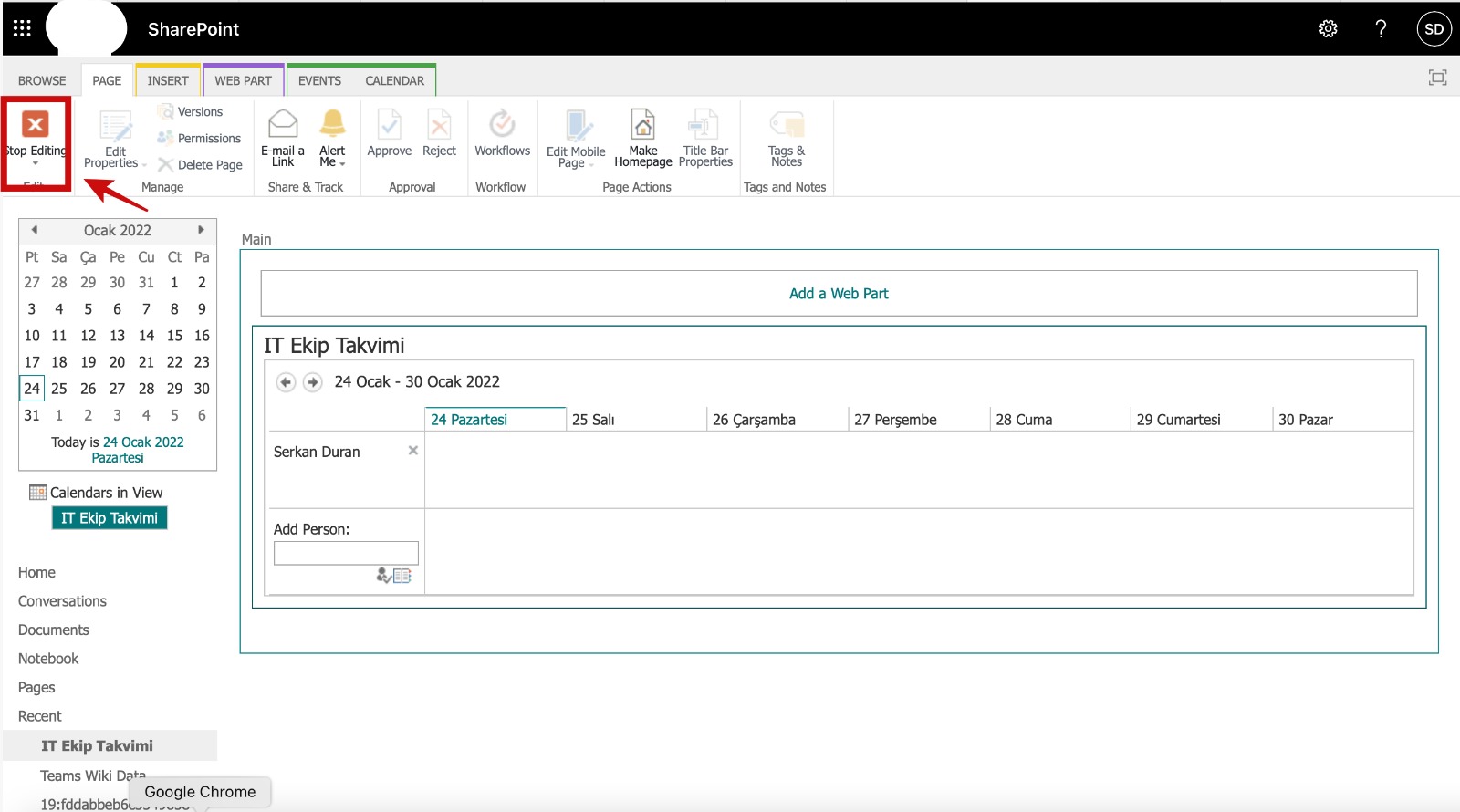
Task: Remove Serkan Duran from the calendar
Action: 413,451
